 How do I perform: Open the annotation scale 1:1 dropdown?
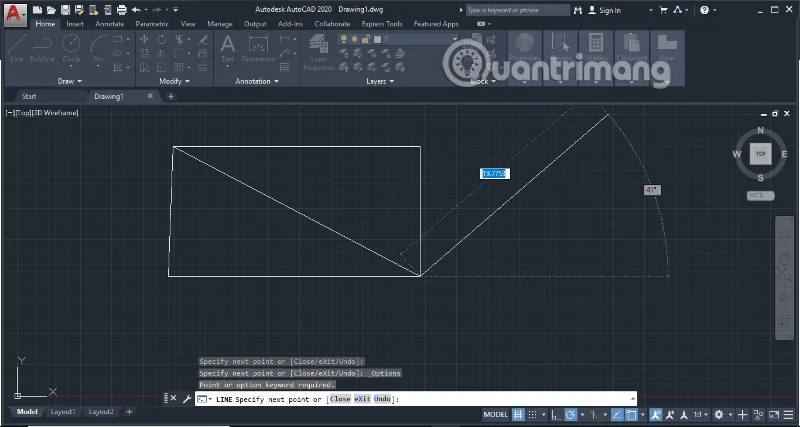(x=701, y=414)
